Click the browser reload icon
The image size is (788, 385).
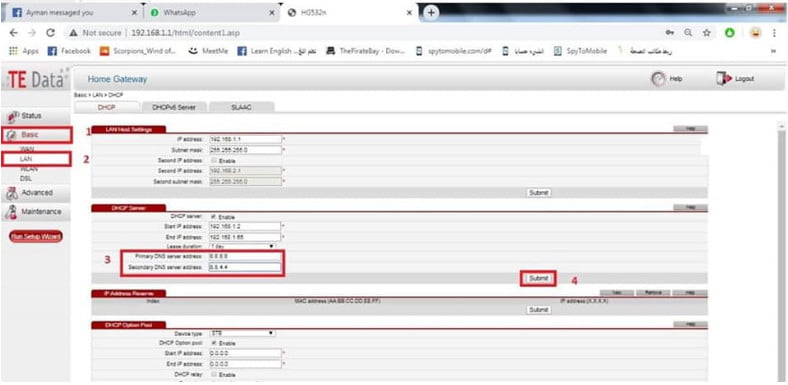tap(50, 33)
